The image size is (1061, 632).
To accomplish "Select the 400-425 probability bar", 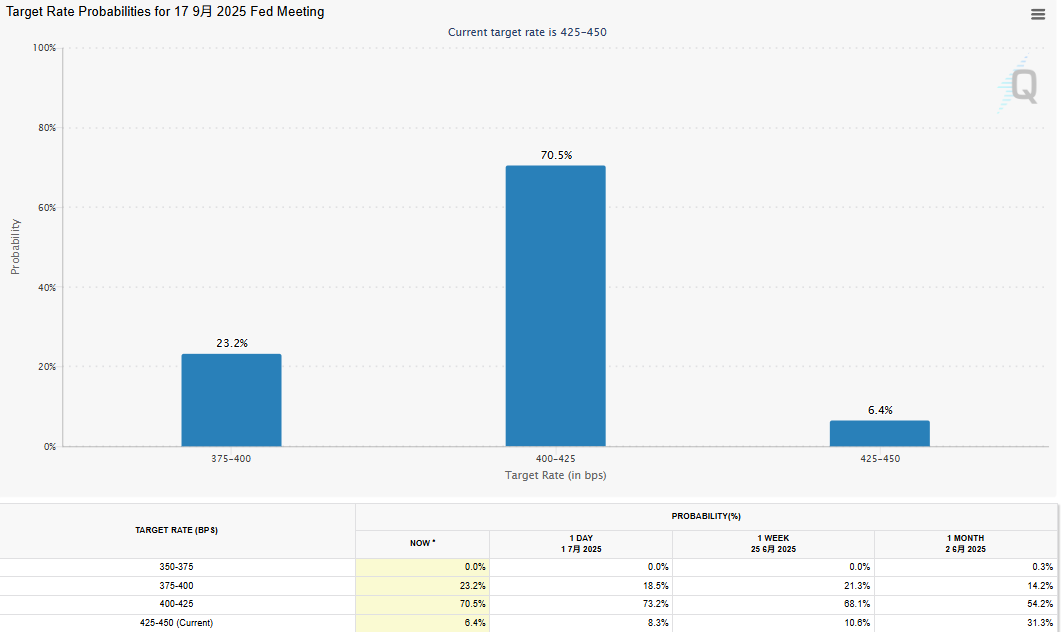I will tap(555, 305).
